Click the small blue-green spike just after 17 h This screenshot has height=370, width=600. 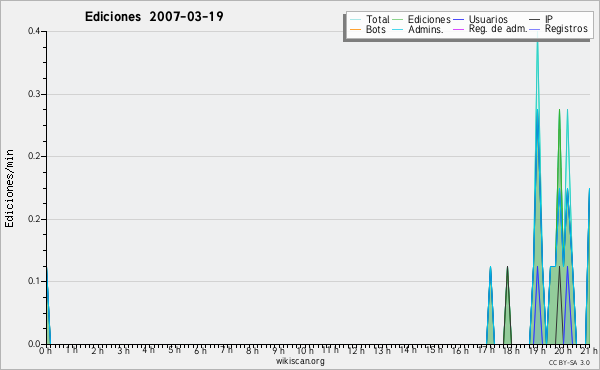pyautogui.click(x=490, y=306)
